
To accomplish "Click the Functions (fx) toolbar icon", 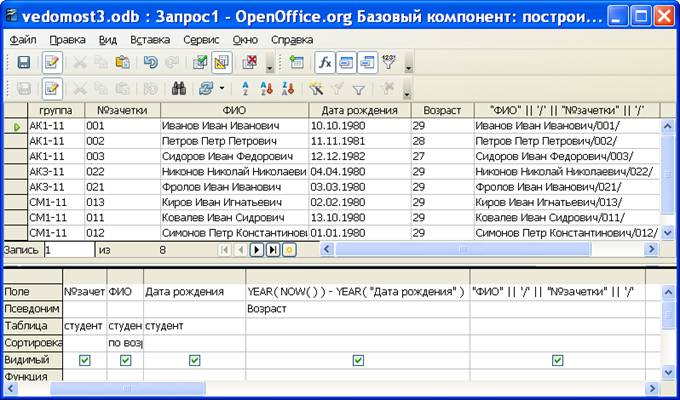I will coord(327,63).
